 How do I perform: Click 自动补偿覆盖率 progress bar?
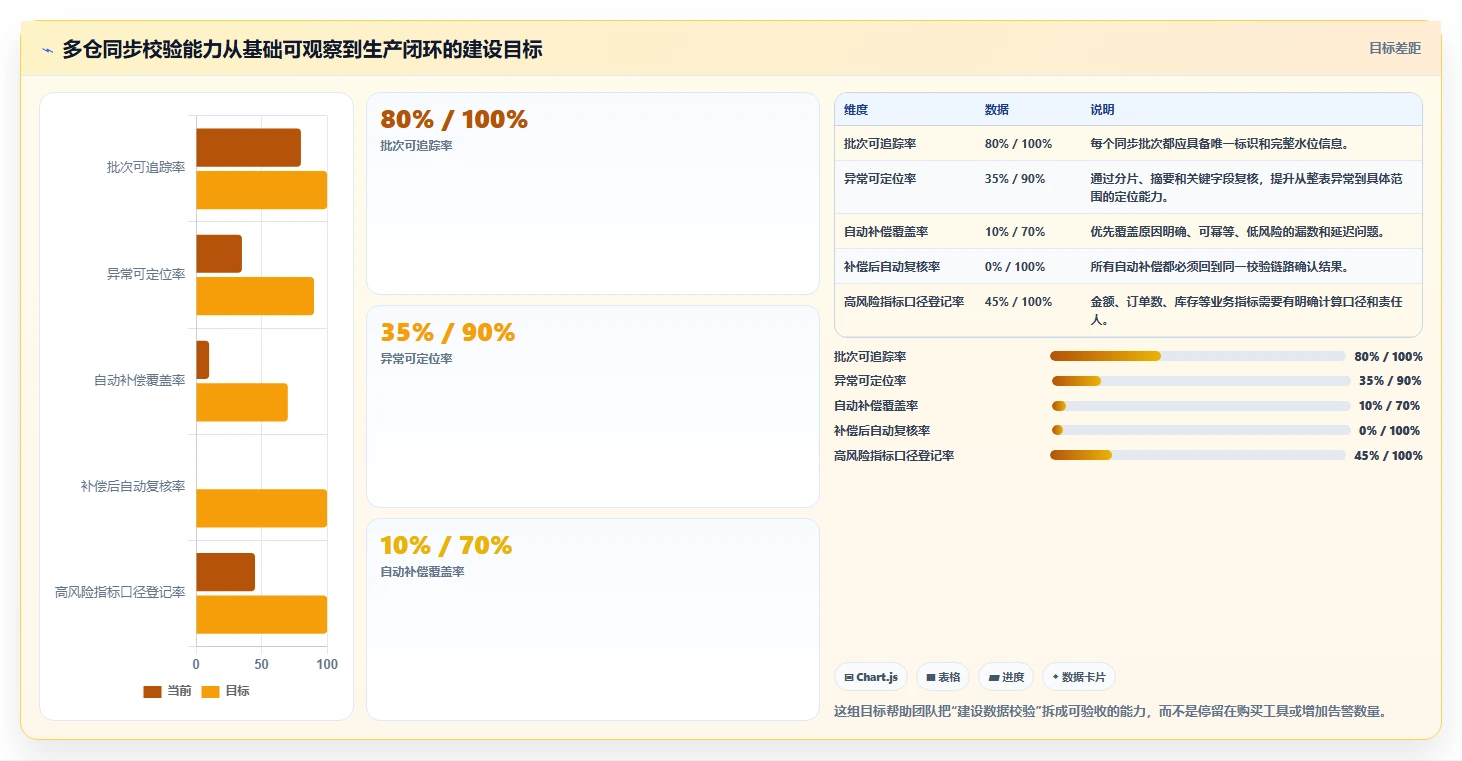[x=1201, y=406]
